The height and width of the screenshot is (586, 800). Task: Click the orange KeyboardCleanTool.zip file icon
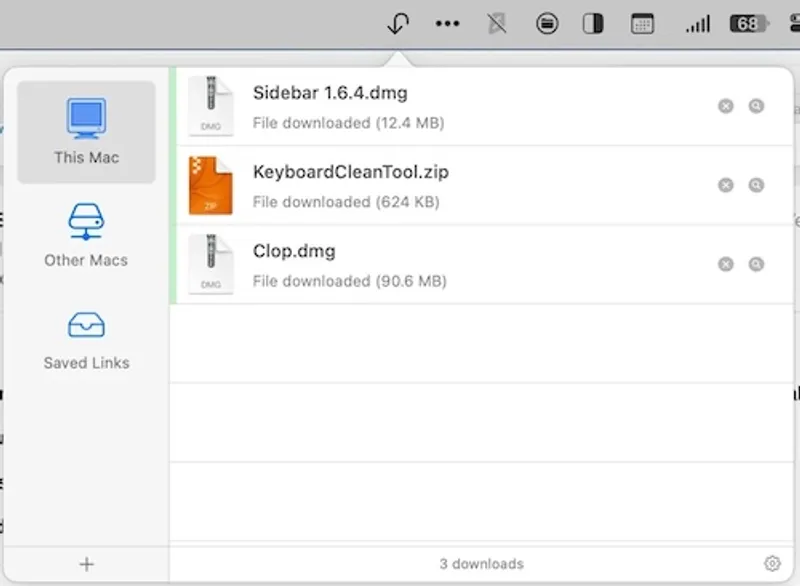(x=211, y=185)
